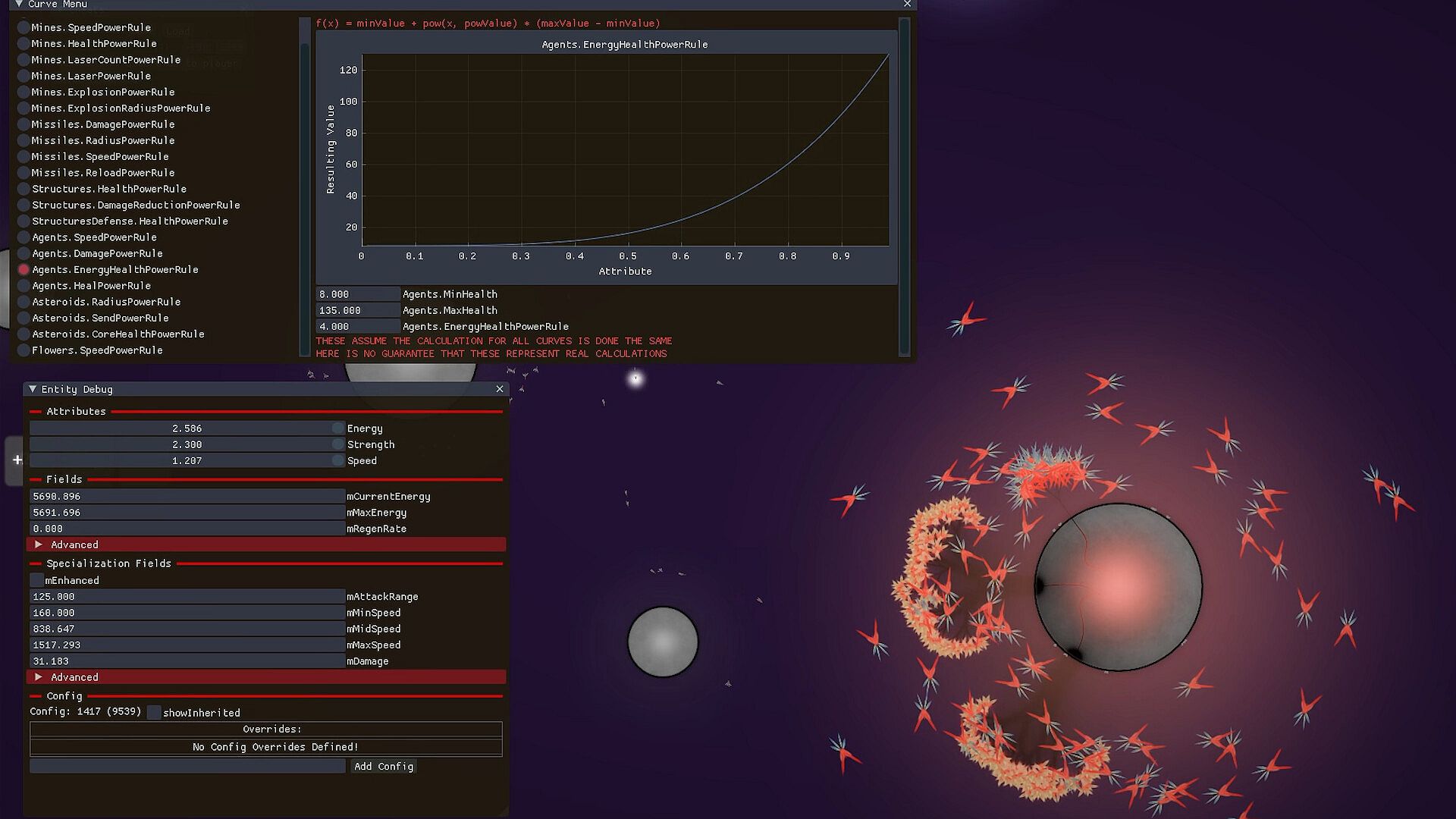Select Mines.ExplosionRadiusPowerRule radio option
This screenshot has width=1456, height=819.
point(24,108)
